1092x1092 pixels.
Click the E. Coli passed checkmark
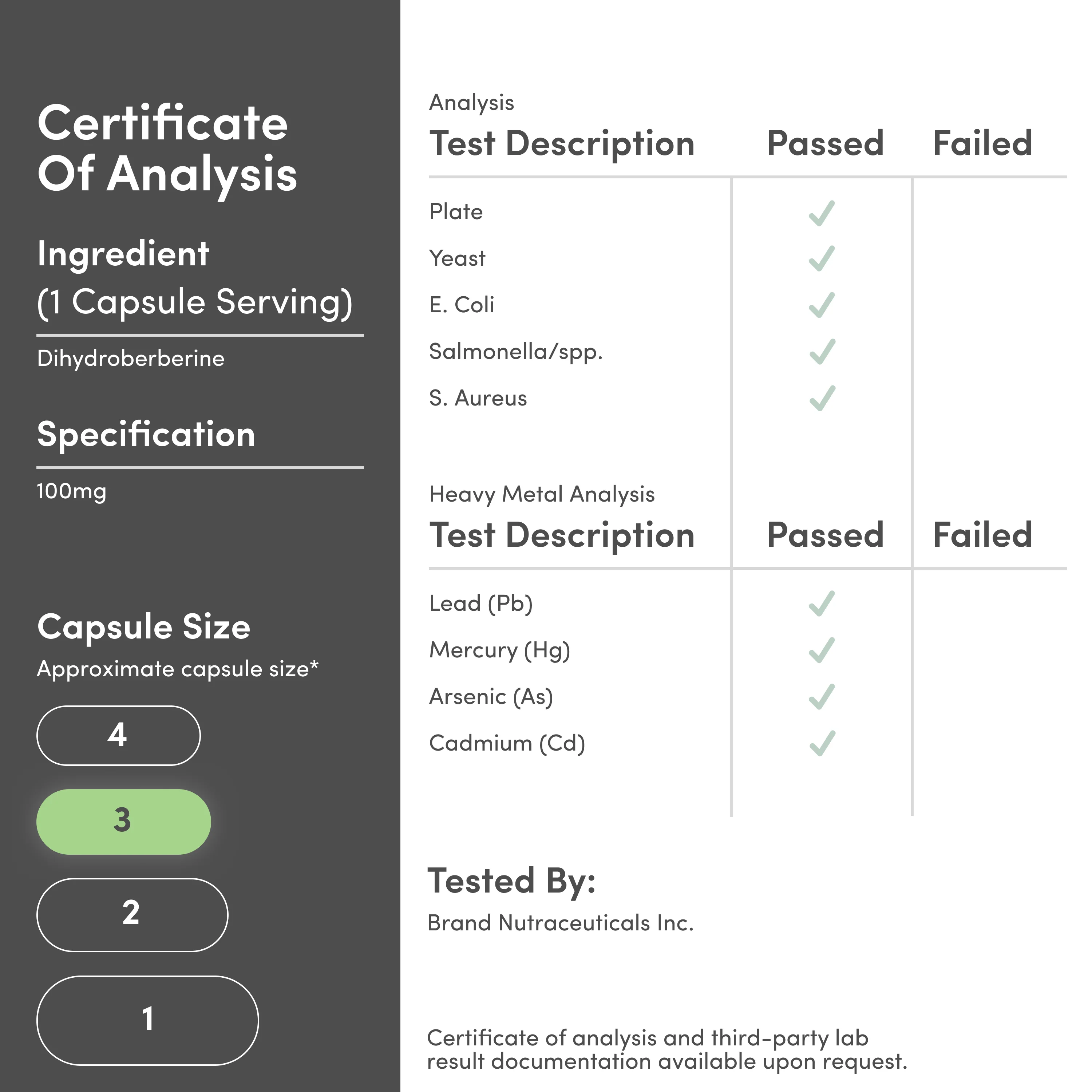[x=821, y=305]
